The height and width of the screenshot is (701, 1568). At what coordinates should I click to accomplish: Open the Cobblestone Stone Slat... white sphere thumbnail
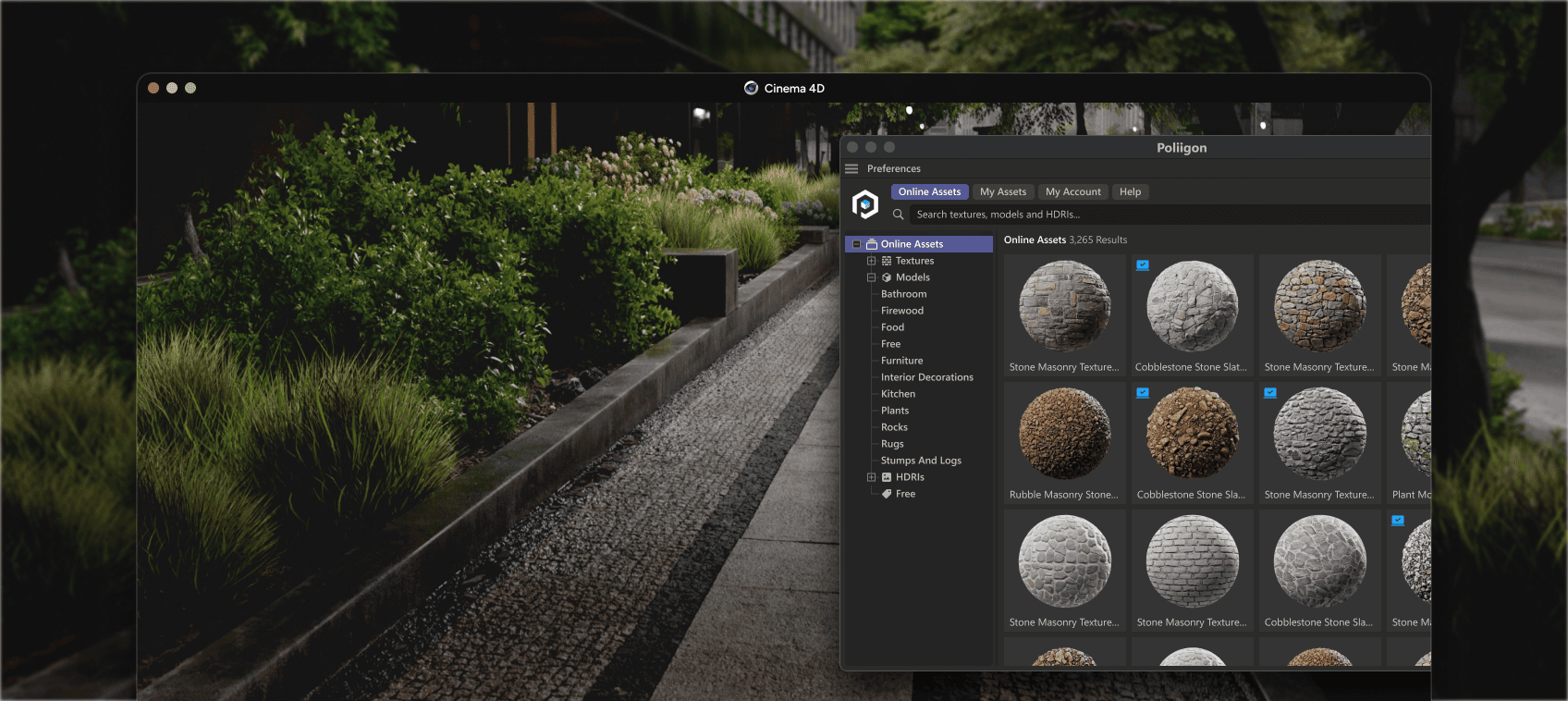[x=1193, y=305]
